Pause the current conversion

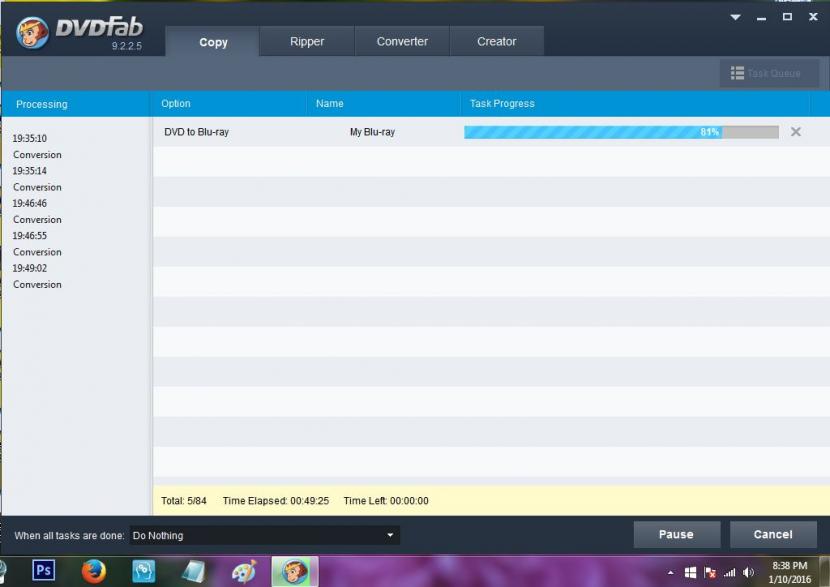pos(676,534)
